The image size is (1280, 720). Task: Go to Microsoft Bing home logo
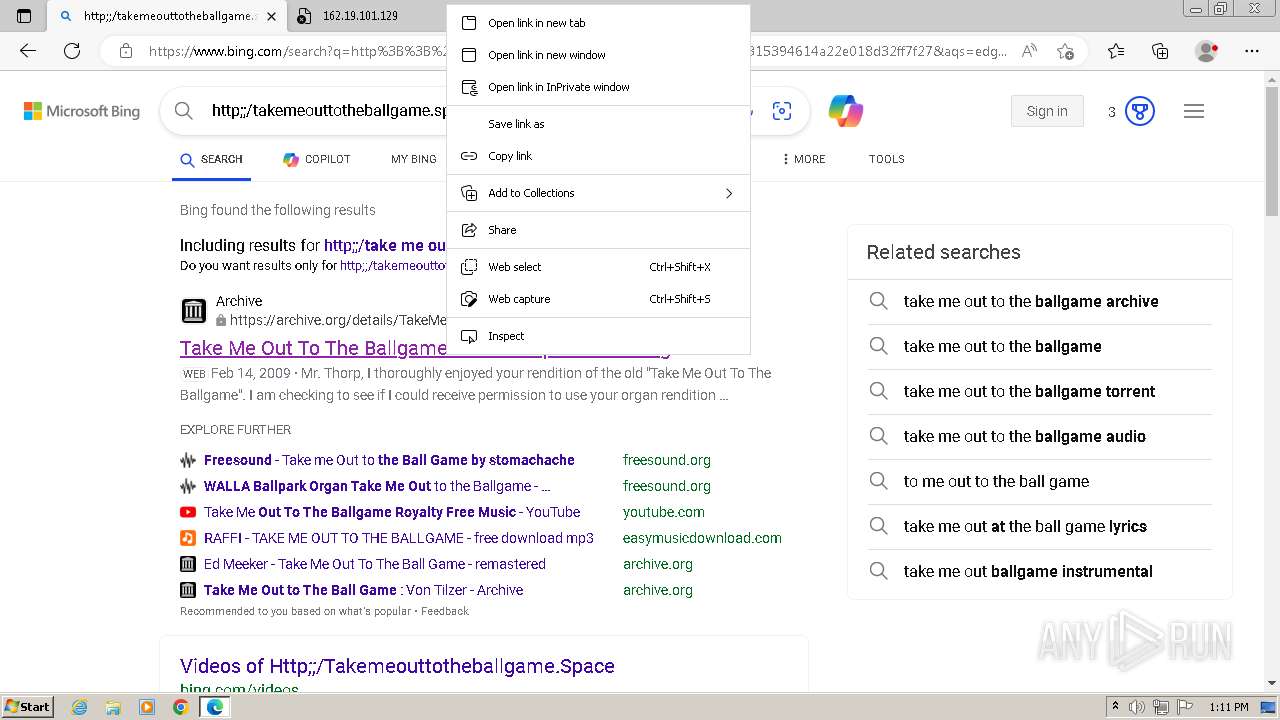[x=82, y=111]
